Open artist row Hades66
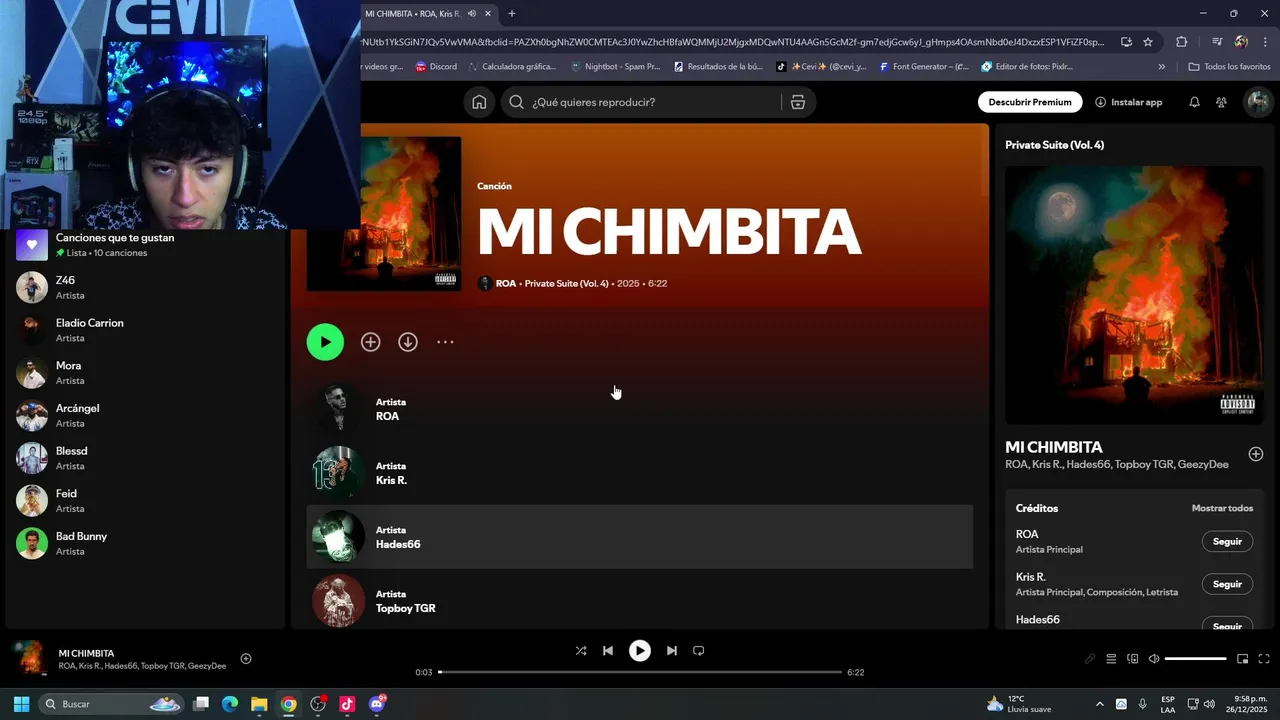This screenshot has height=720, width=1280. click(640, 536)
